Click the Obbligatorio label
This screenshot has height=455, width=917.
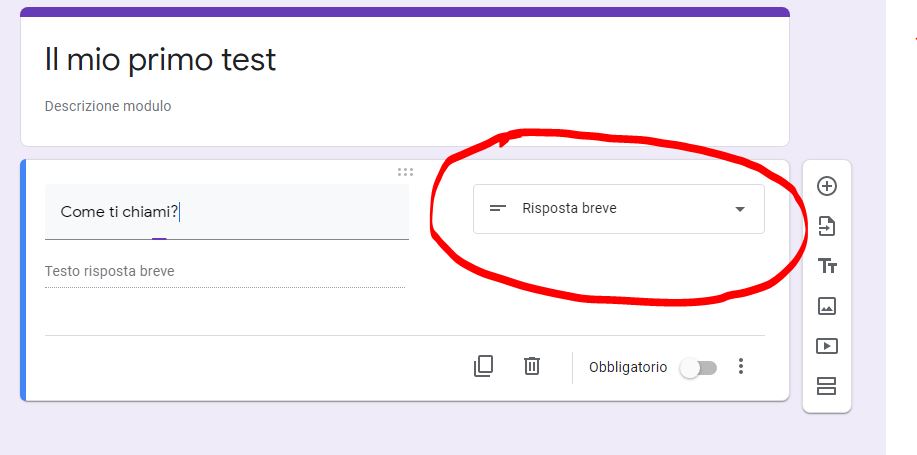[628, 367]
